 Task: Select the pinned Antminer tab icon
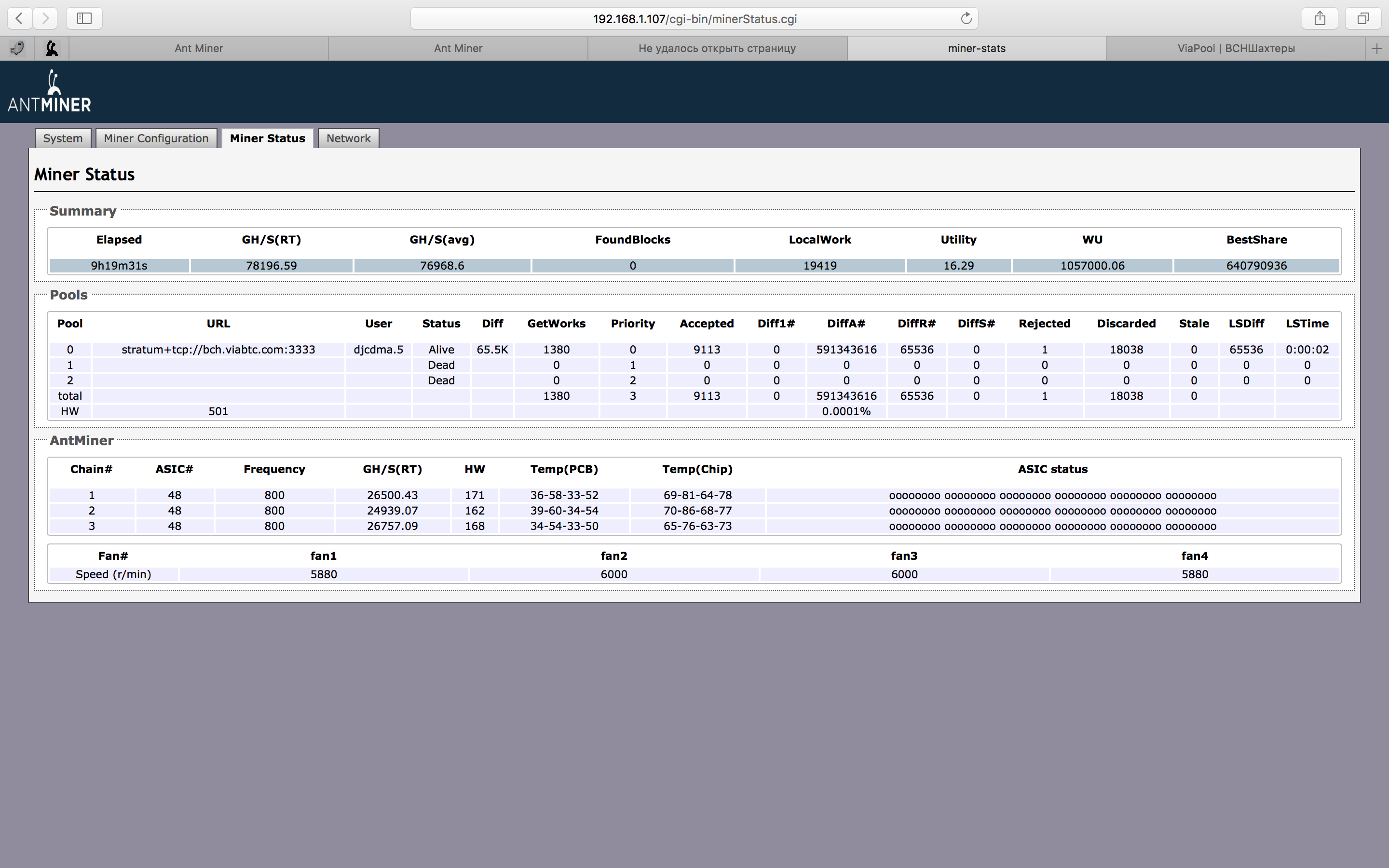coord(52,49)
